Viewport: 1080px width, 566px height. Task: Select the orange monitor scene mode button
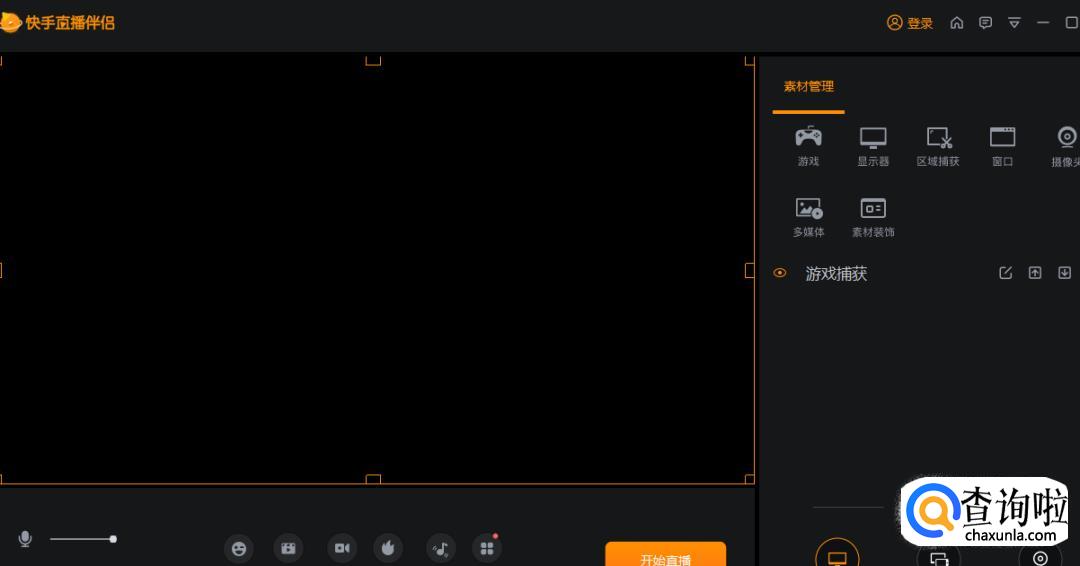click(837, 555)
